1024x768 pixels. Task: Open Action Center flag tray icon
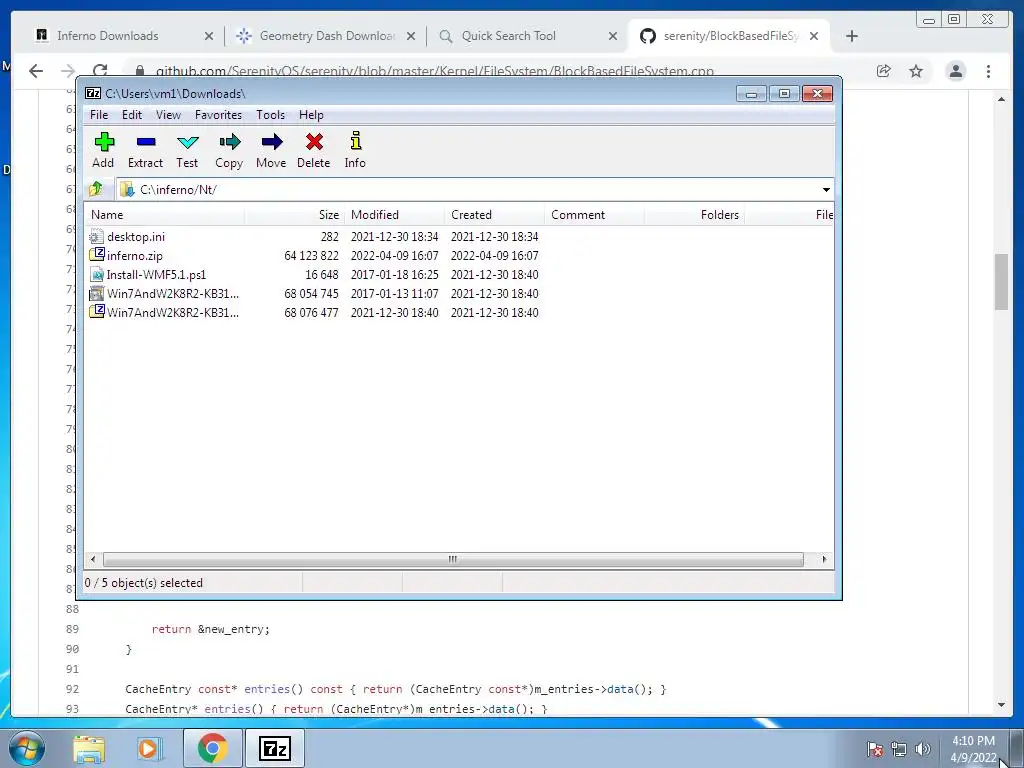(874, 749)
